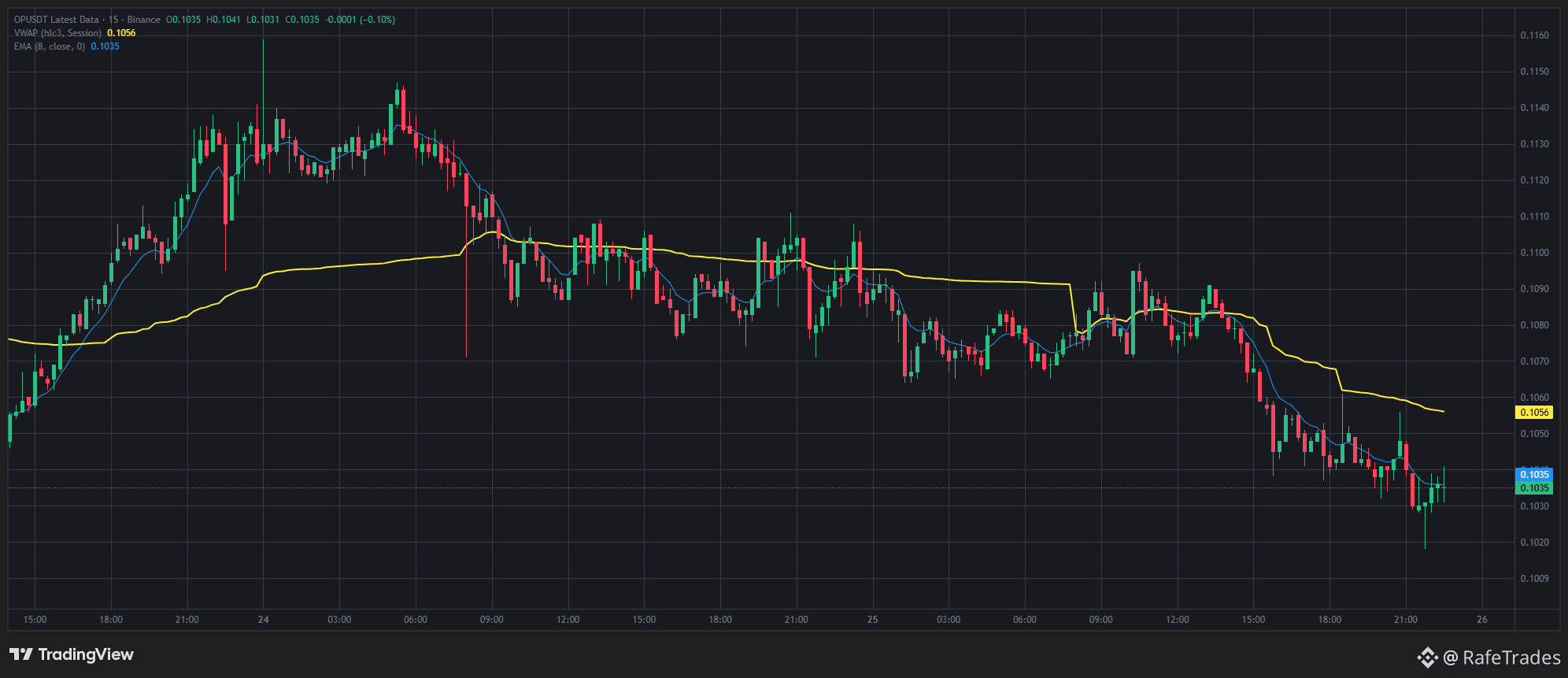1568x678 pixels.
Task: Select the low value L0.1031 in legend
Action: click(263, 20)
